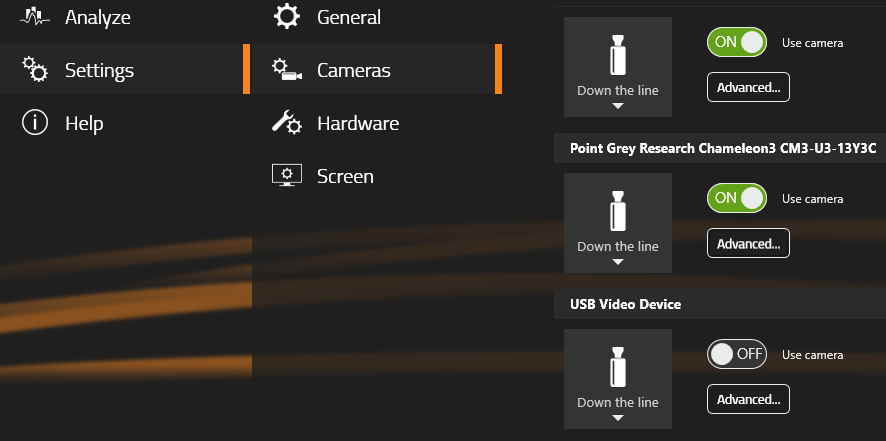Turn off the Chameleon3 Use camera switch
This screenshot has width=886, height=441.
(x=737, y=198)
